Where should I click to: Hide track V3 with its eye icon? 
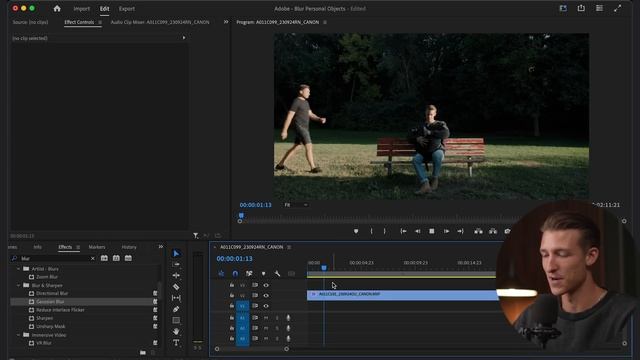[266, 285]
